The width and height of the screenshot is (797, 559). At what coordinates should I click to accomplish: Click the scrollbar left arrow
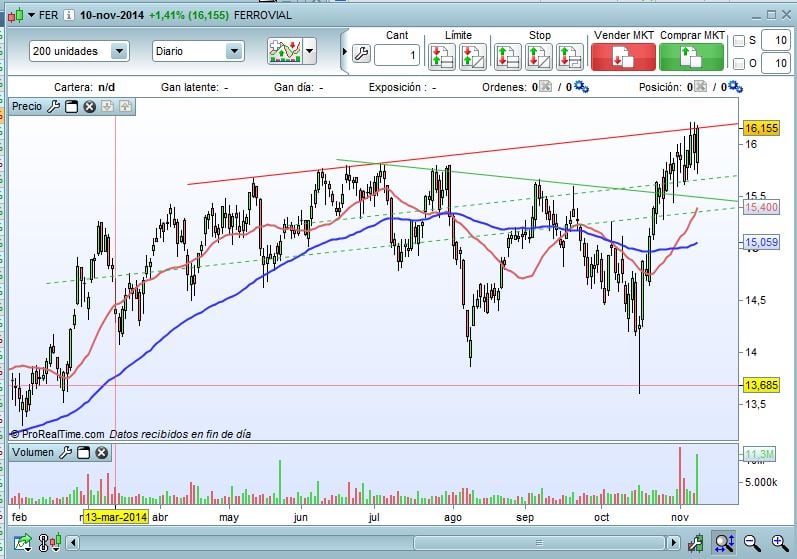[73, 543]
